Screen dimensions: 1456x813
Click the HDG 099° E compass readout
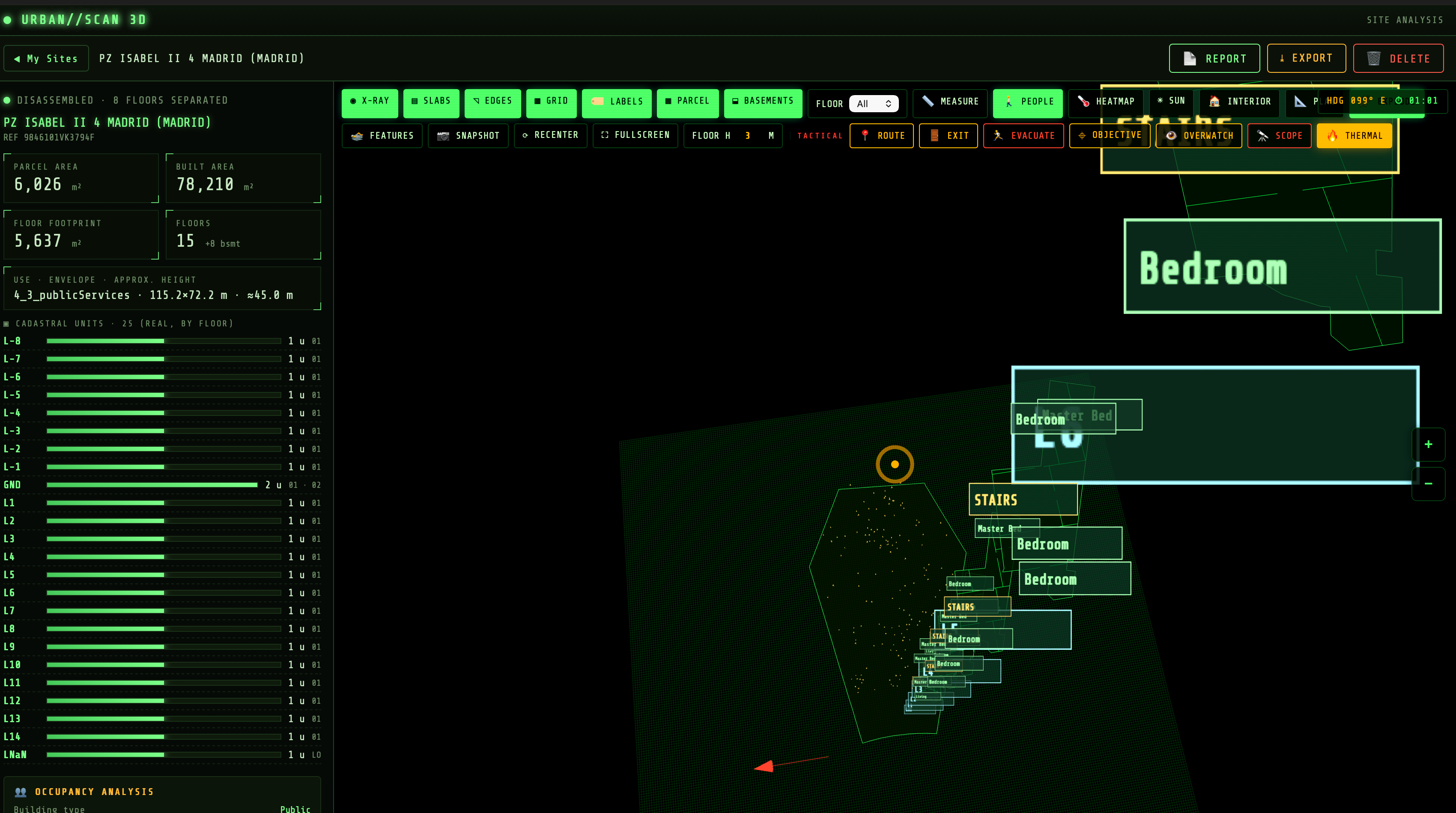[x=1355, y=101]
